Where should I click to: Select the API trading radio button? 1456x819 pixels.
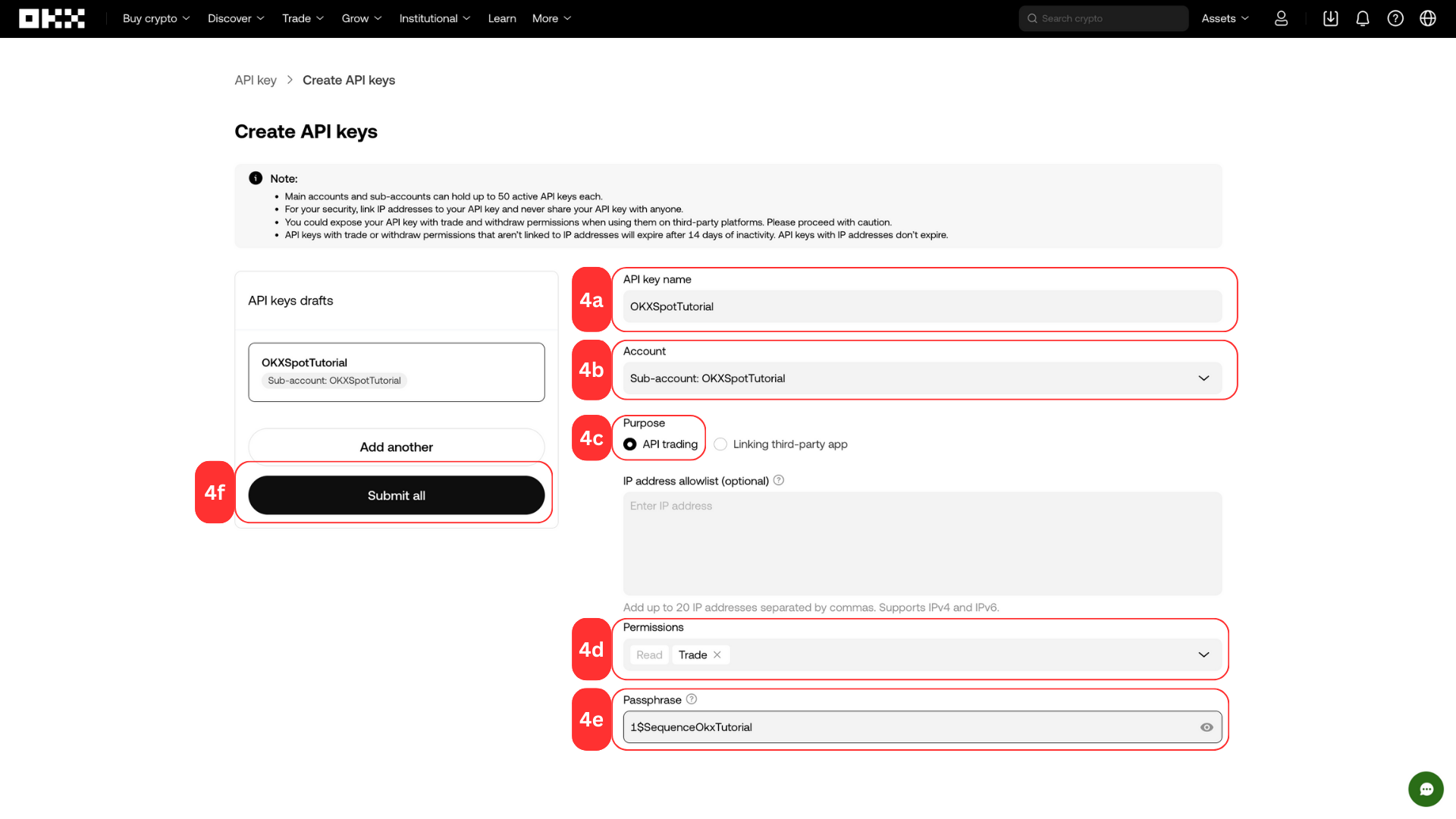point(630,444)
